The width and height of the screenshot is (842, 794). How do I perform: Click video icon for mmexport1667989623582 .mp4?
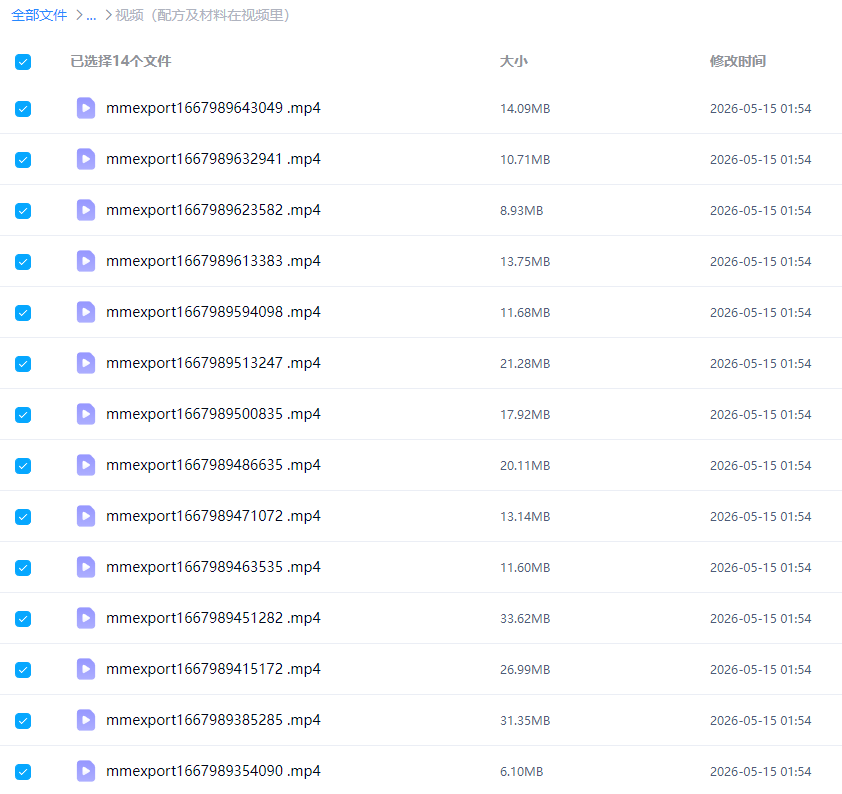[x=86, y=210]
